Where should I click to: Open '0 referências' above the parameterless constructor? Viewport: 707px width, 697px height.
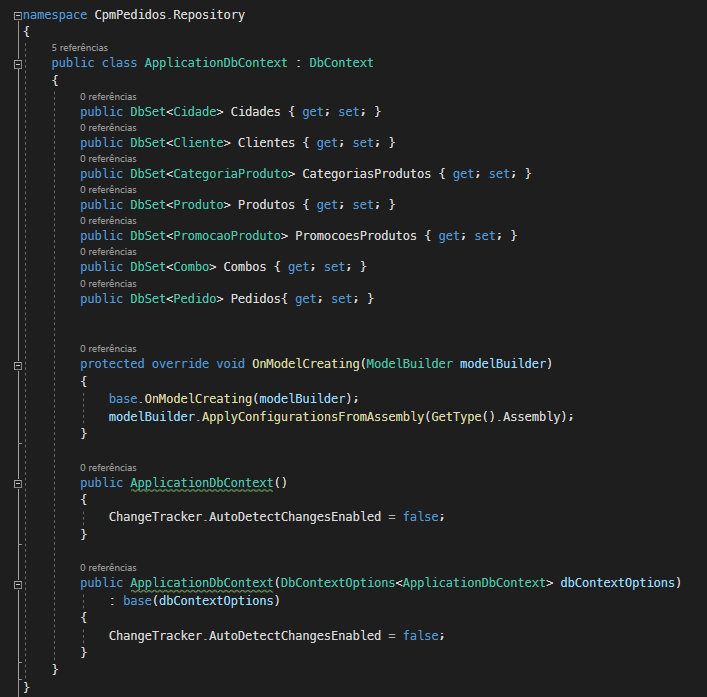108,468
